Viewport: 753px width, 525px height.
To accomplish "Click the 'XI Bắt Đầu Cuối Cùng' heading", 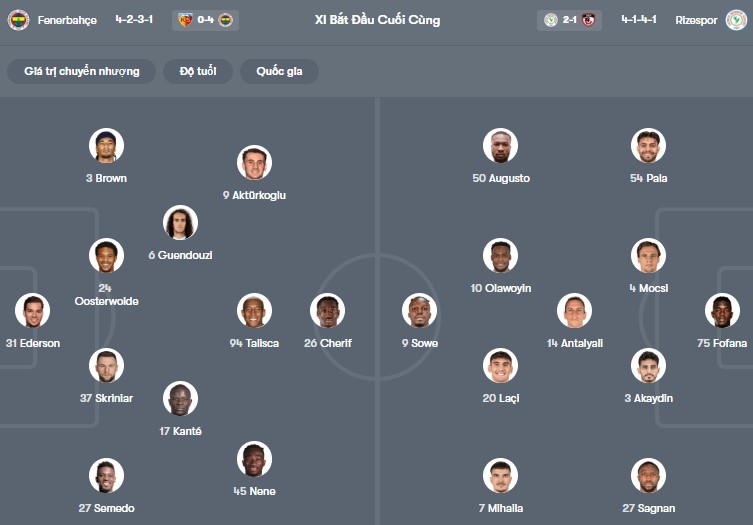I will tap(377, 20).
